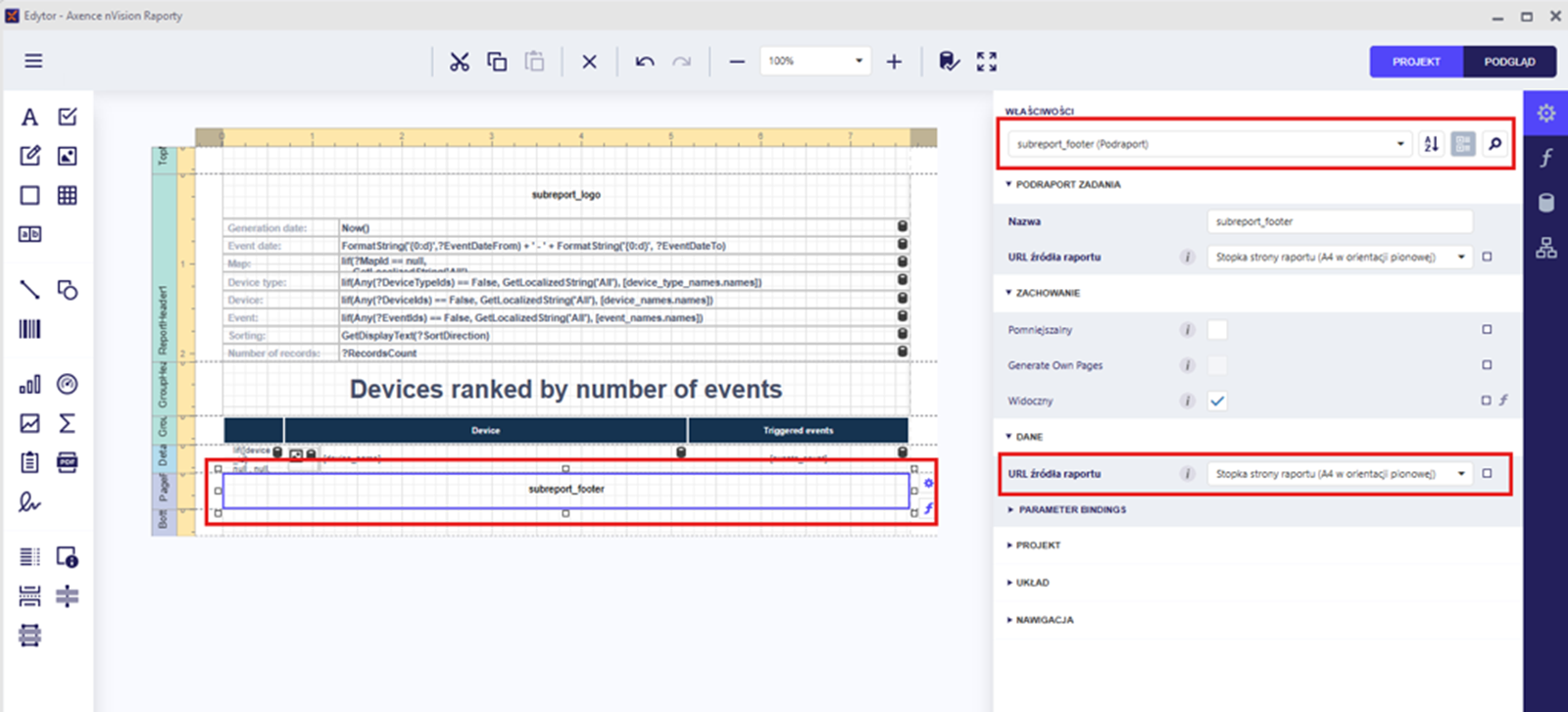Enable the Pomniejszalny checkbox

[x=1217, y=330]
